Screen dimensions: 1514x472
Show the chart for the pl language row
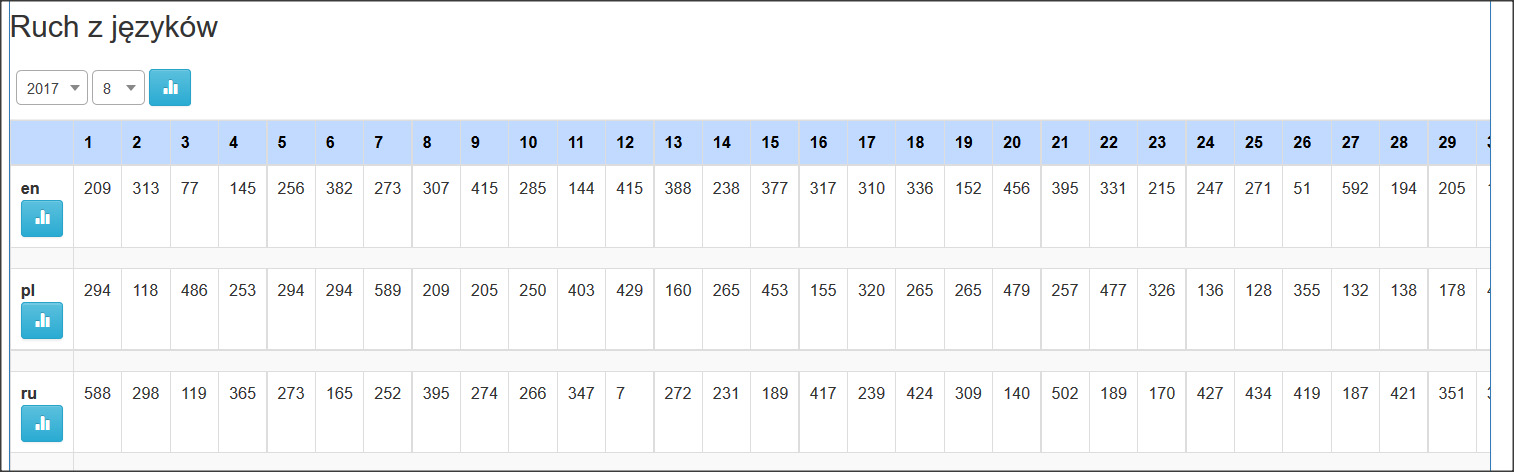pyautogui.click(x=42, y=320)
